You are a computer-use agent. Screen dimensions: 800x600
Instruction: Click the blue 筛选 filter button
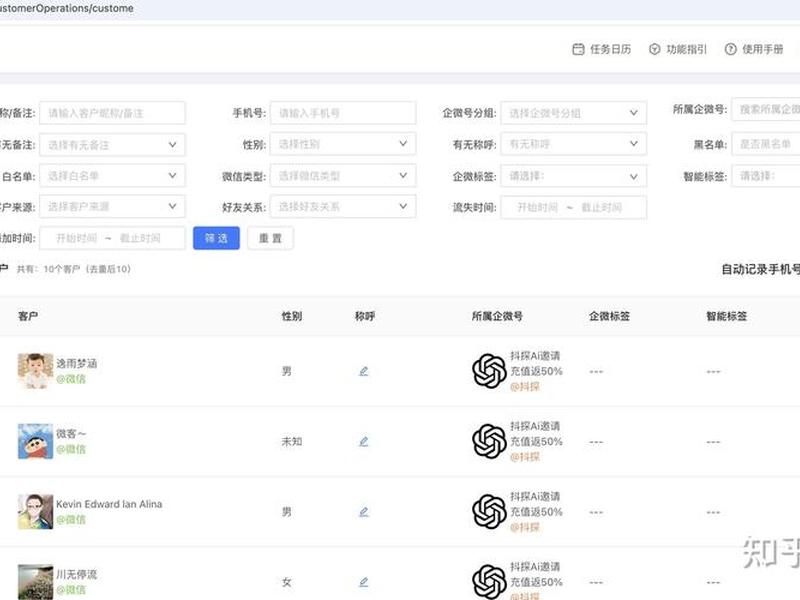point(216,238)
